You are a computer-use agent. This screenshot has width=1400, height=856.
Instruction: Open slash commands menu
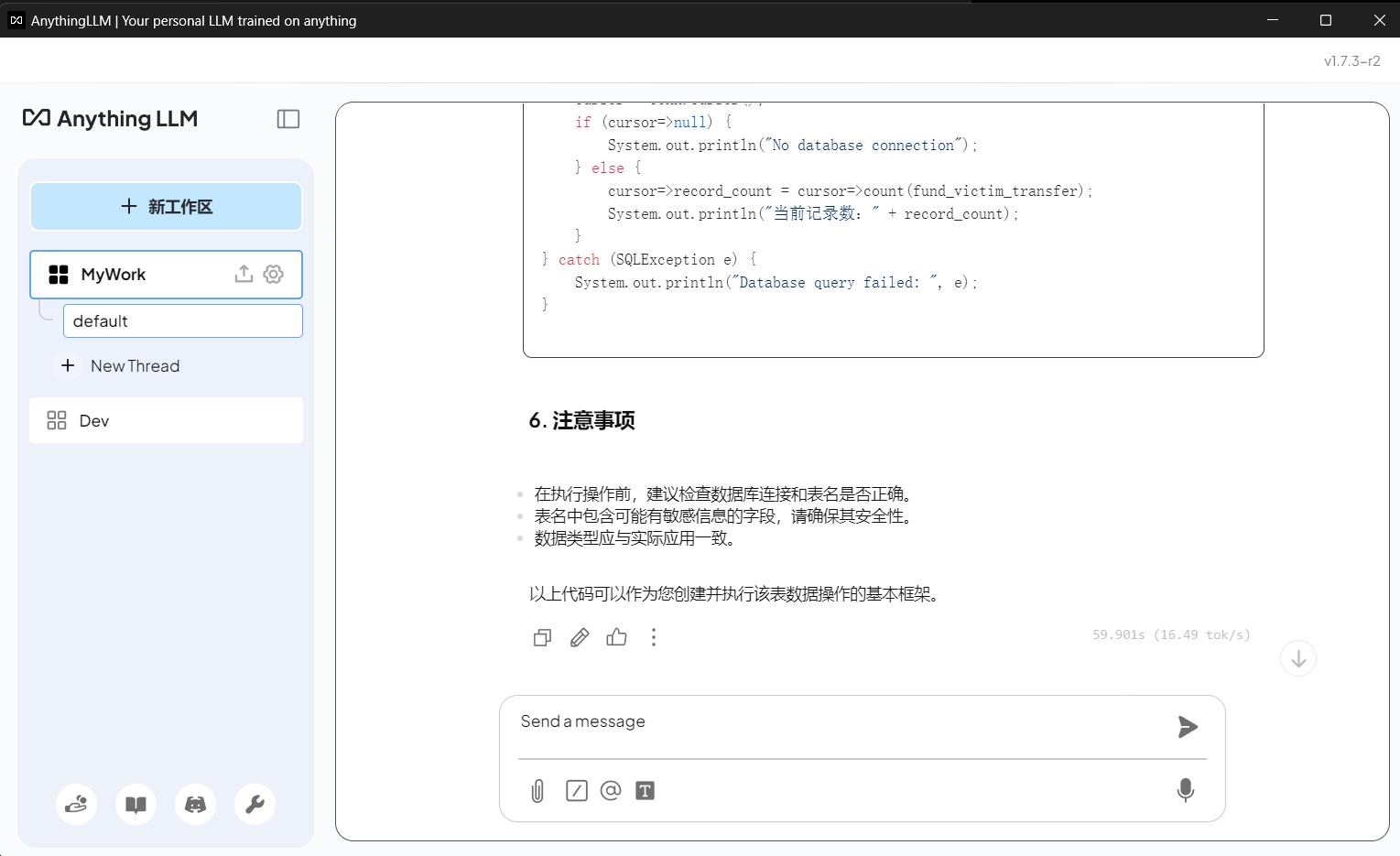[x=576, y=791]
